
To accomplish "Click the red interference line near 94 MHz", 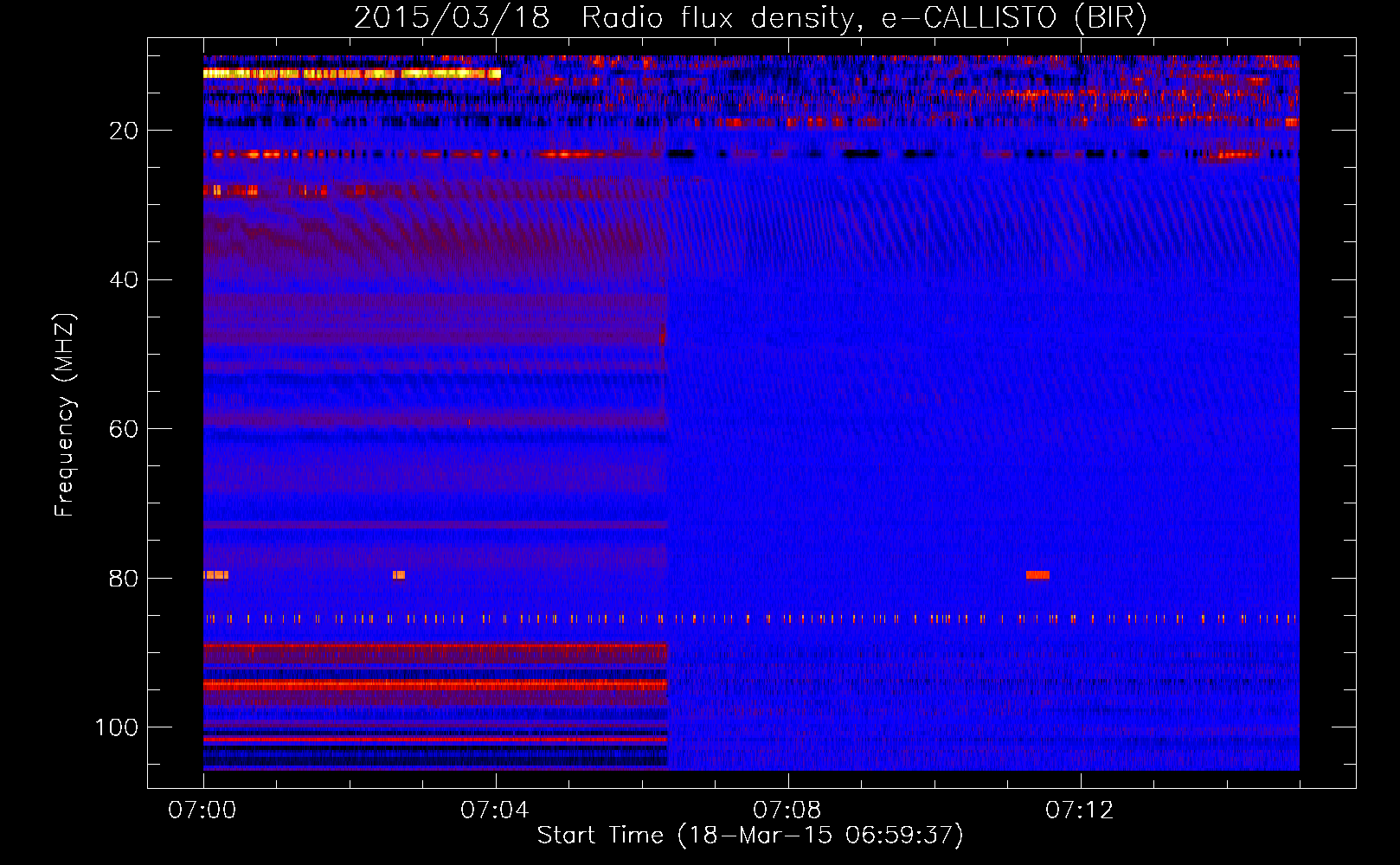I will coord(435,684).
